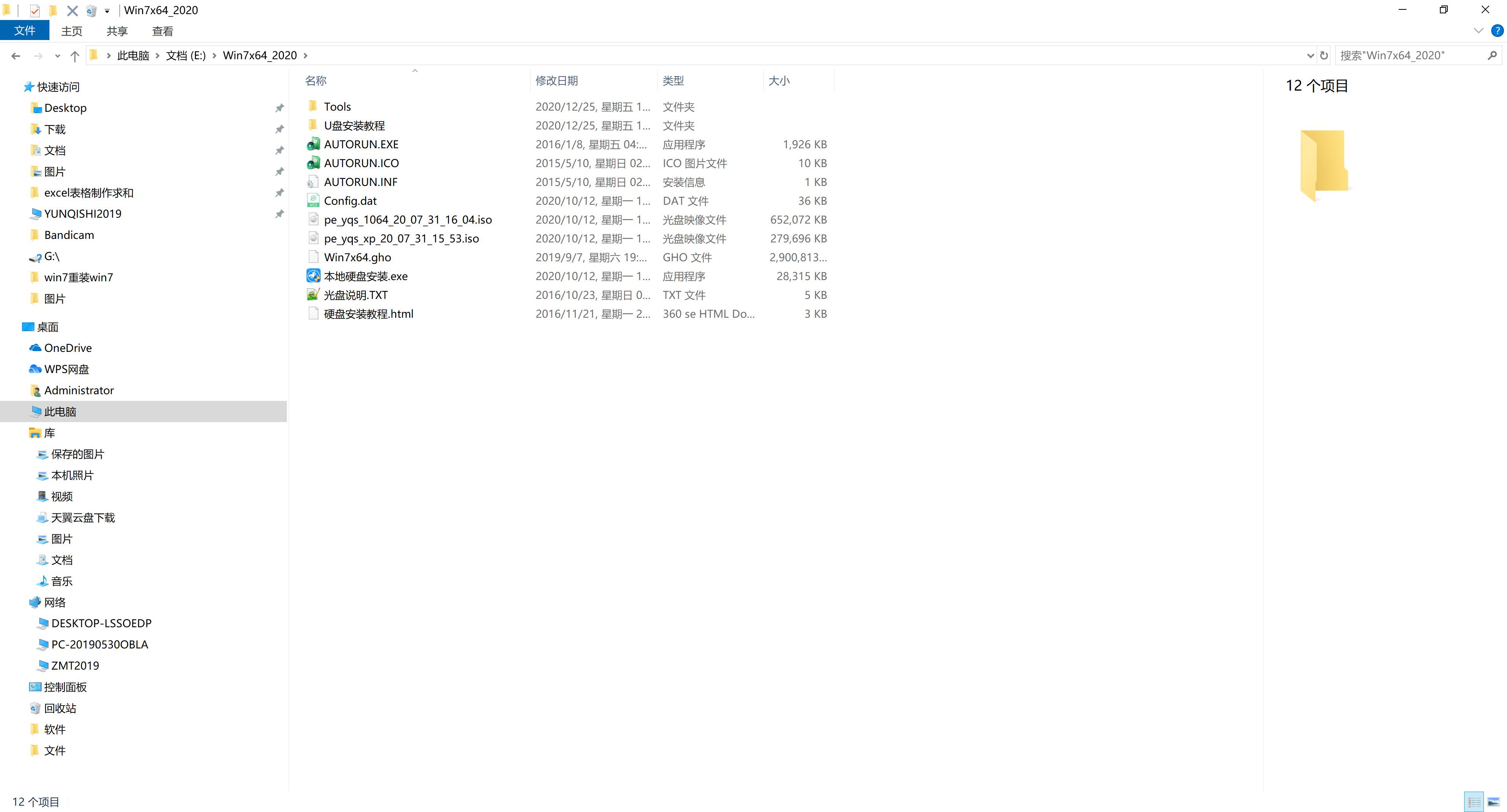Open the U盘安装教程 folder
The height and width of the screenshot is (812, 1507).
pos(354,125)
